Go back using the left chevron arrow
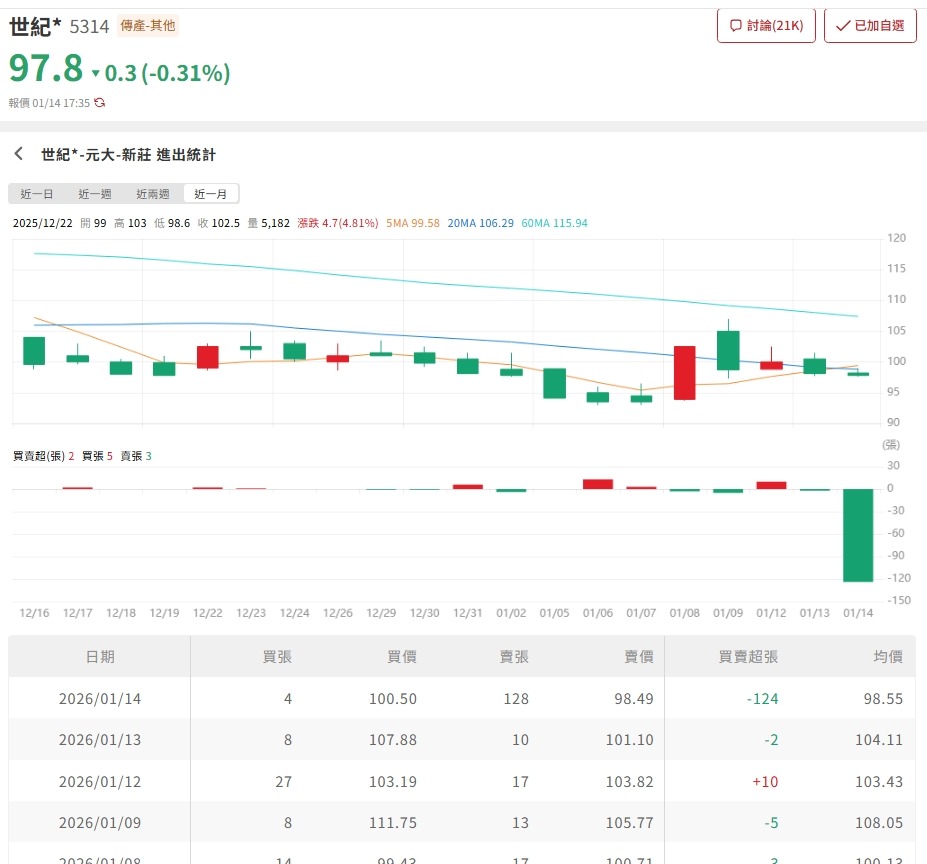Screen dimensions: 927x864 point(18,154)
